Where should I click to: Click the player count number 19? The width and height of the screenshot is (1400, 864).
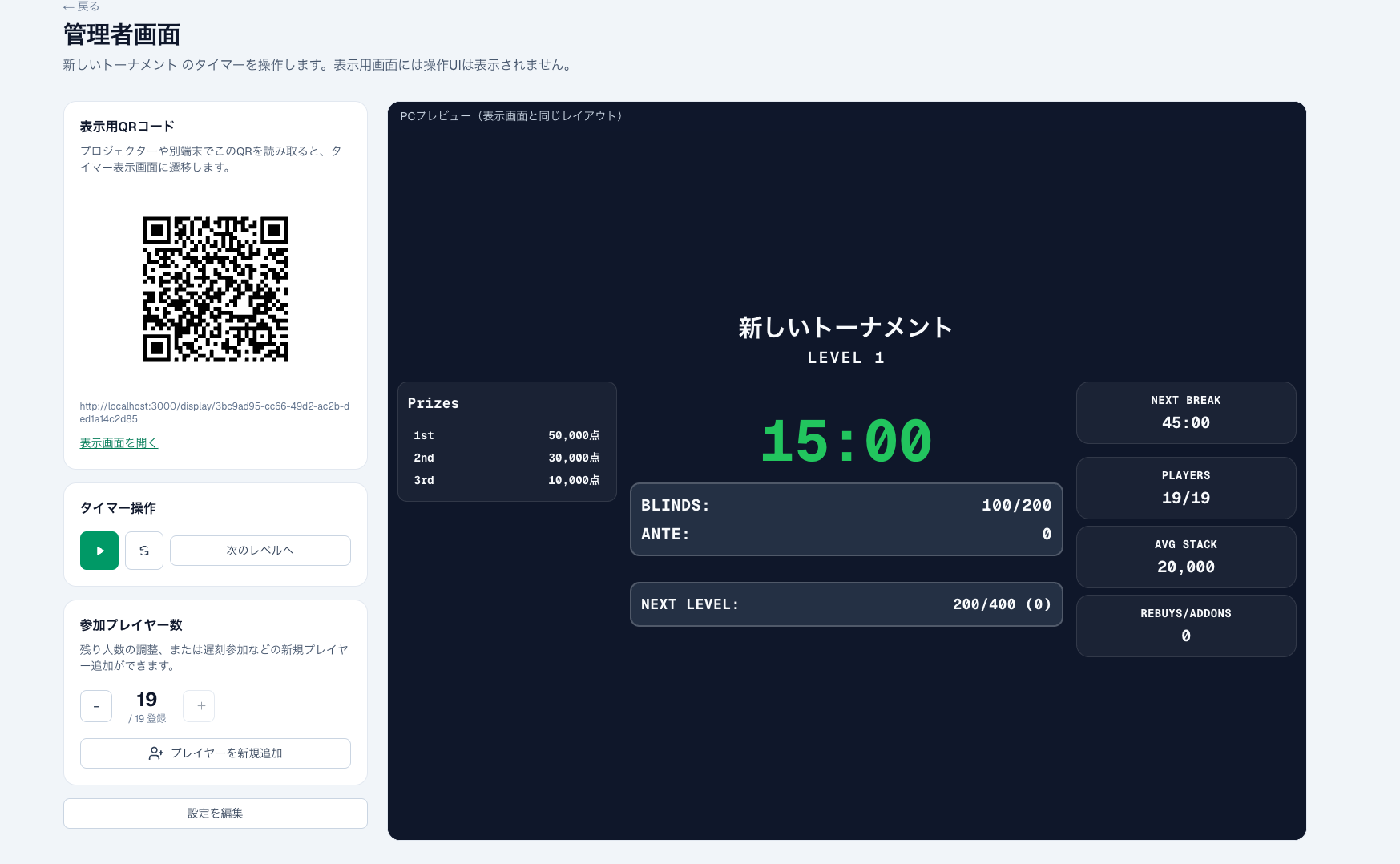click(x=147, y=700)
